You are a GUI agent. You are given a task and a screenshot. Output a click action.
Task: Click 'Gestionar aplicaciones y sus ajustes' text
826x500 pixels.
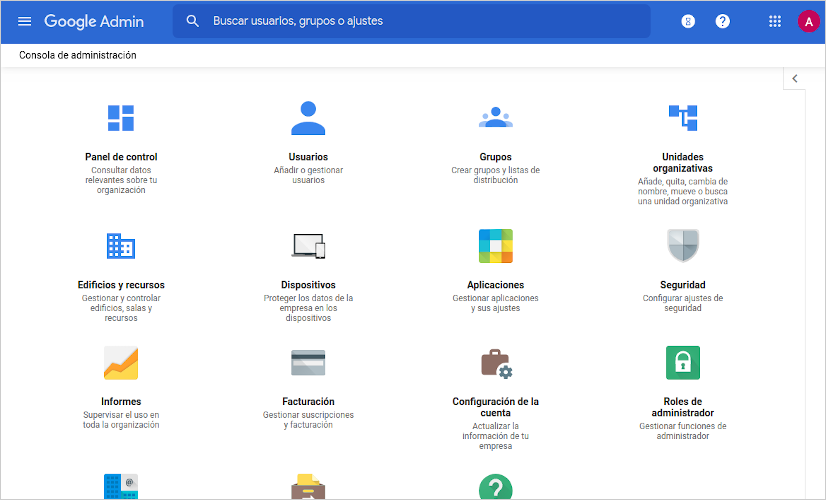point(496,303)
